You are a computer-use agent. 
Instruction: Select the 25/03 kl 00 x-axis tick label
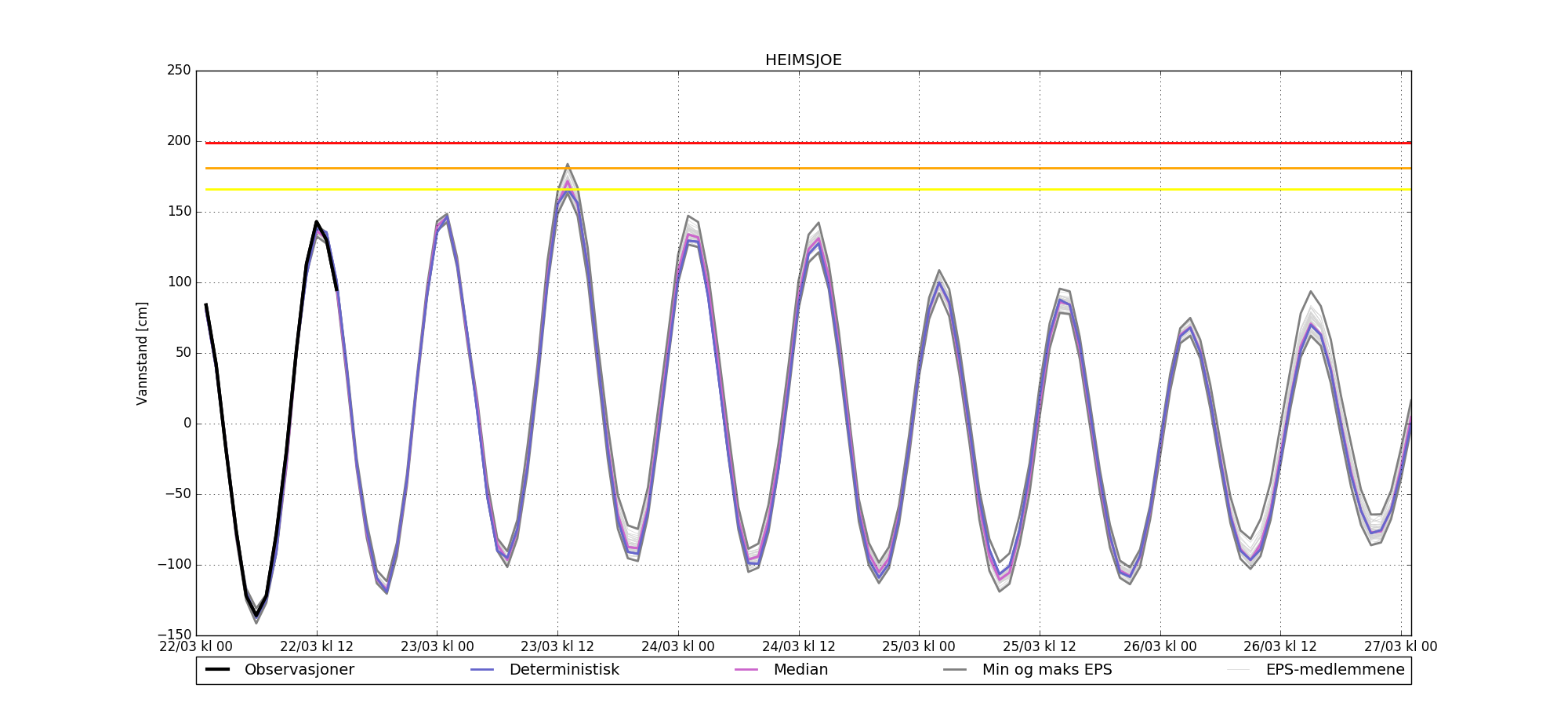[x=919, y=647]
